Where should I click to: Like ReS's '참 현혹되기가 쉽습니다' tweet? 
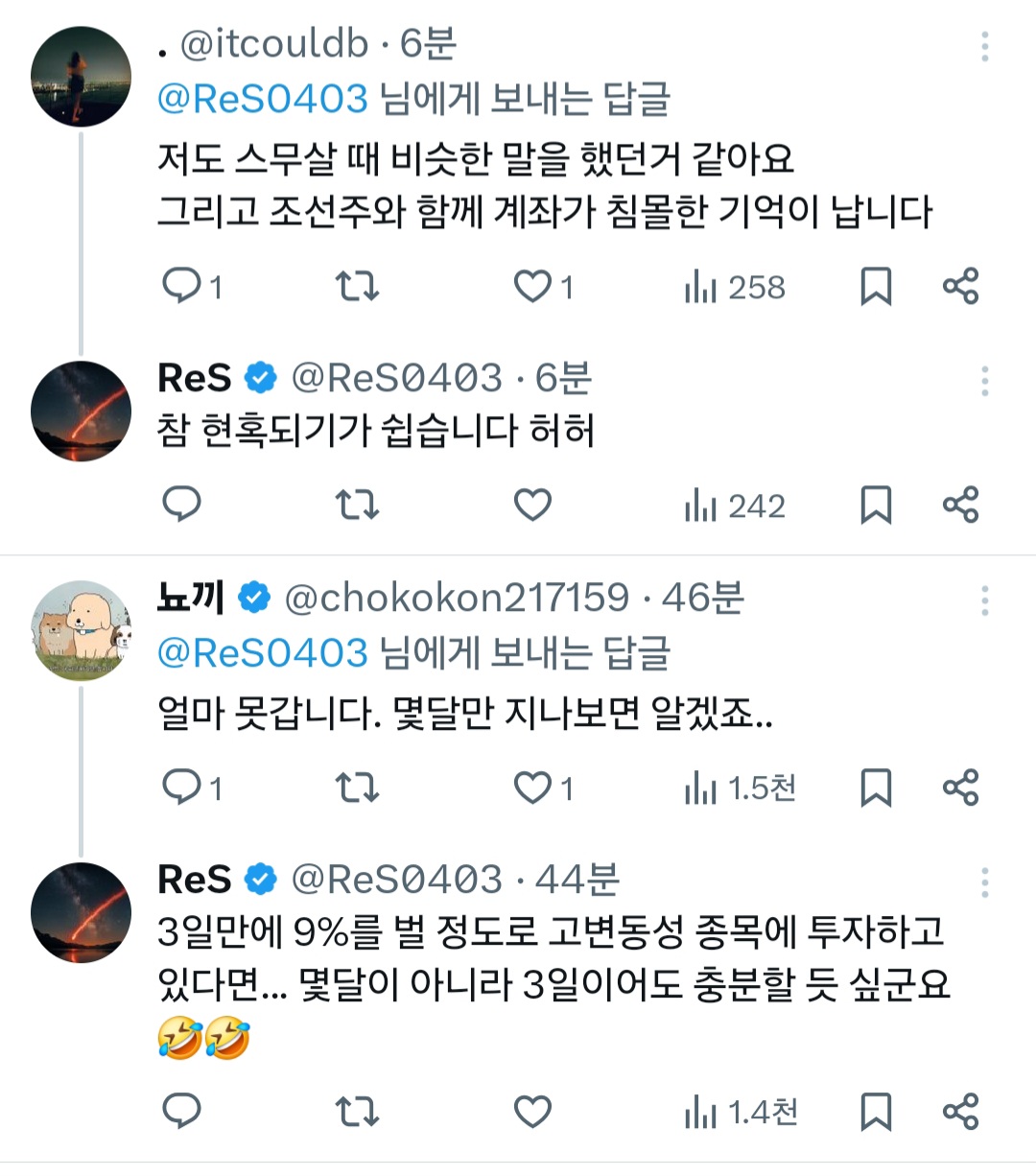pyautogui.click(x=533, y=505)
